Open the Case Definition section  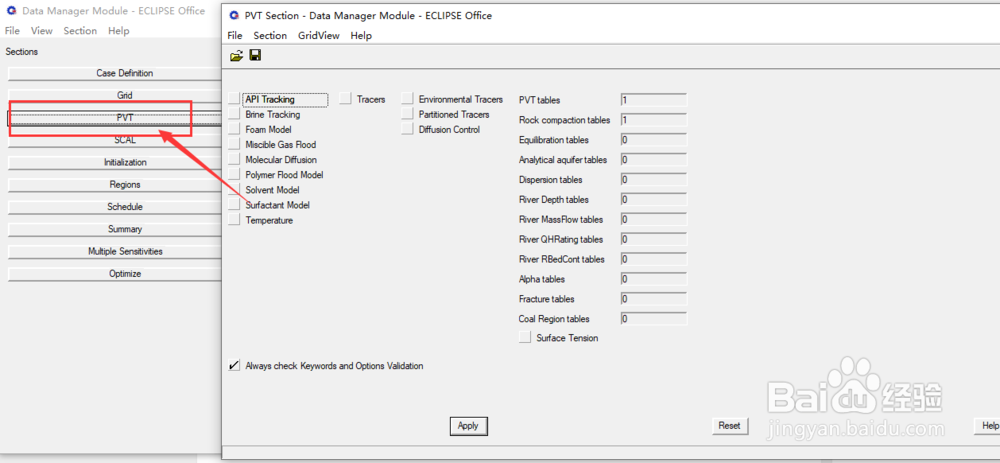tap(115, 73)
